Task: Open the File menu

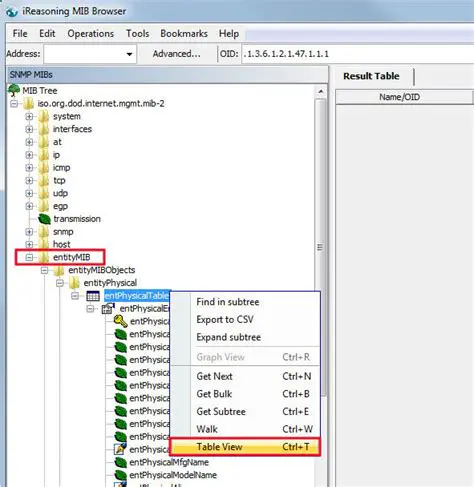Action: pyautogui.click(x=20, y=34)
